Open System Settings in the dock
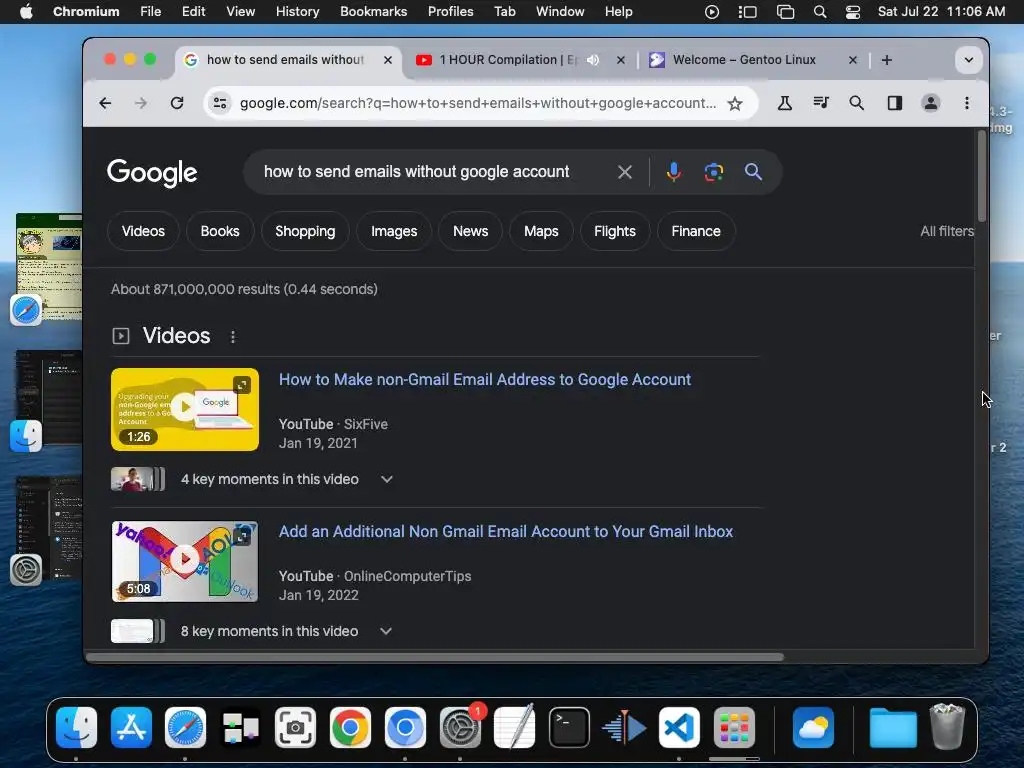The width and height of the screenshot is (1024, 768). click(x=460, y=728)
